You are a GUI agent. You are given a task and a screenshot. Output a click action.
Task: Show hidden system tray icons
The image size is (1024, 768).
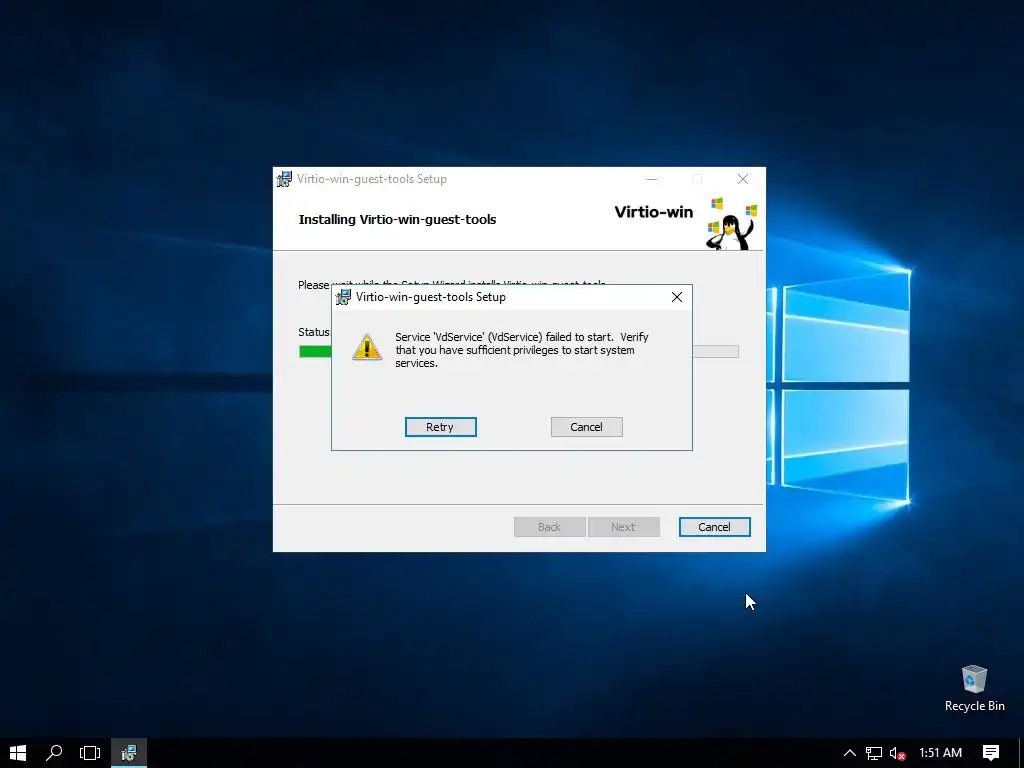point(850,753)
